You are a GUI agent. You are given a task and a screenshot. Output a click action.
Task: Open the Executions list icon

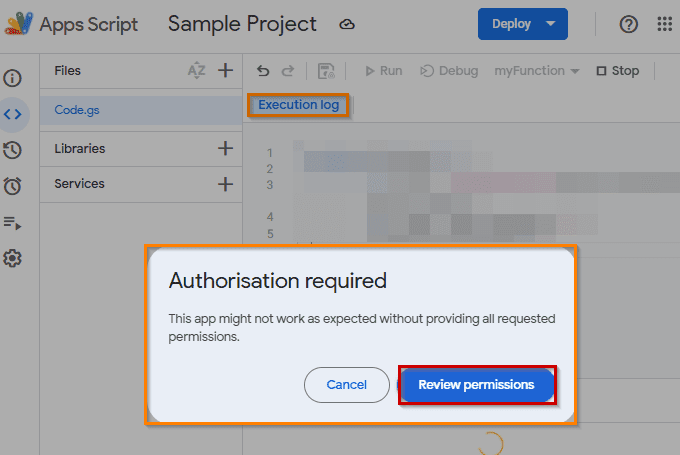tap(13, 222)
